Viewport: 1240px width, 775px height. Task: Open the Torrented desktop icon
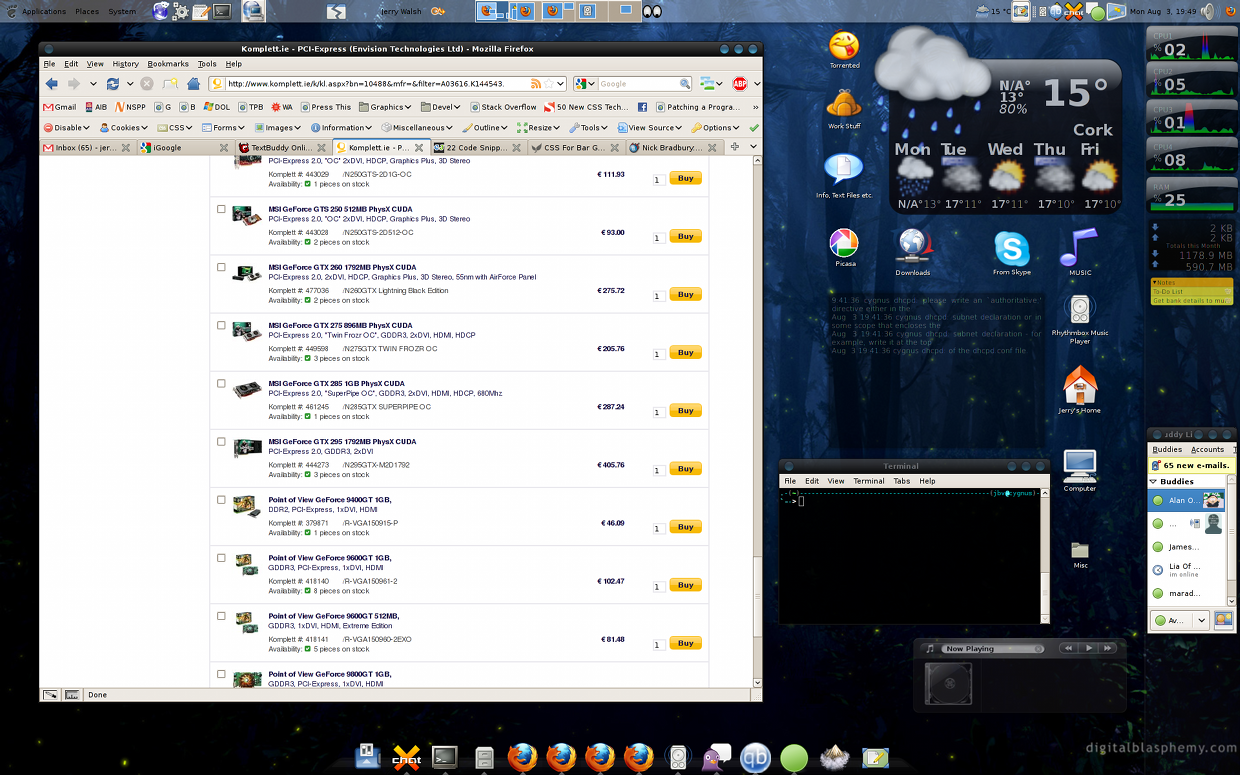844,46
